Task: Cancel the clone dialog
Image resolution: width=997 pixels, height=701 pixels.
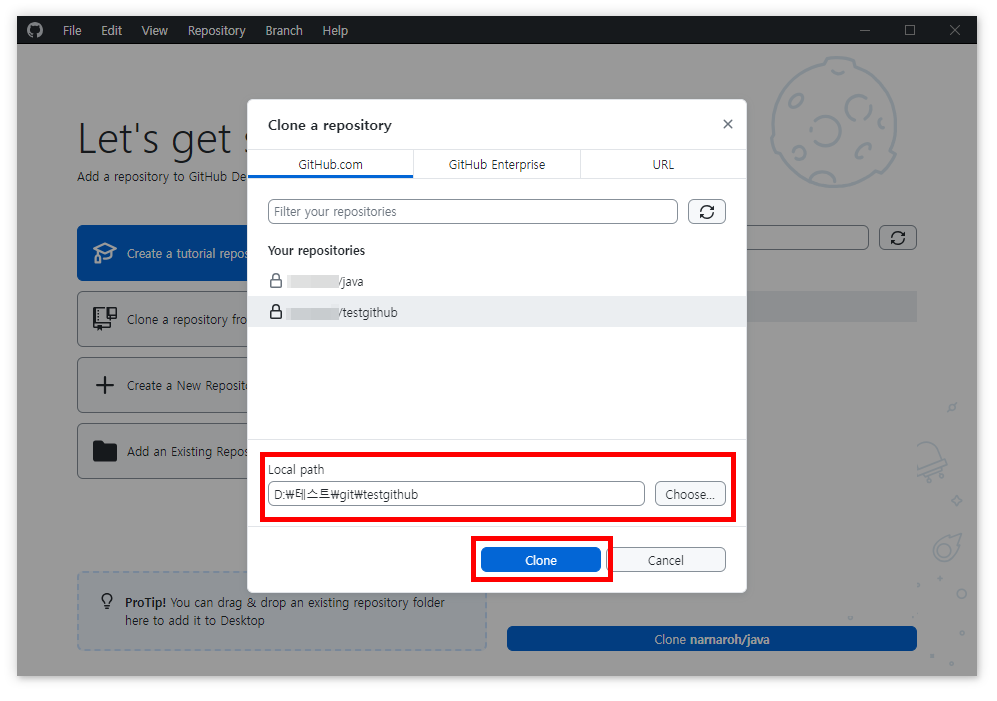Action: pyautogui.click(x=666, y=560)
